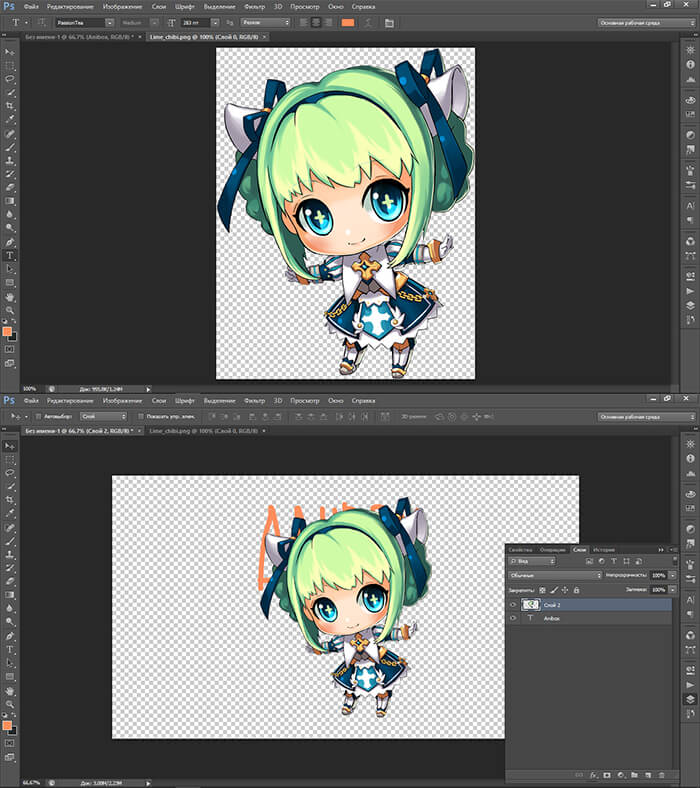The image size is (700, 788).
Task: Add a layer mask from the Layers panel
Action: [x=606, y=775]
